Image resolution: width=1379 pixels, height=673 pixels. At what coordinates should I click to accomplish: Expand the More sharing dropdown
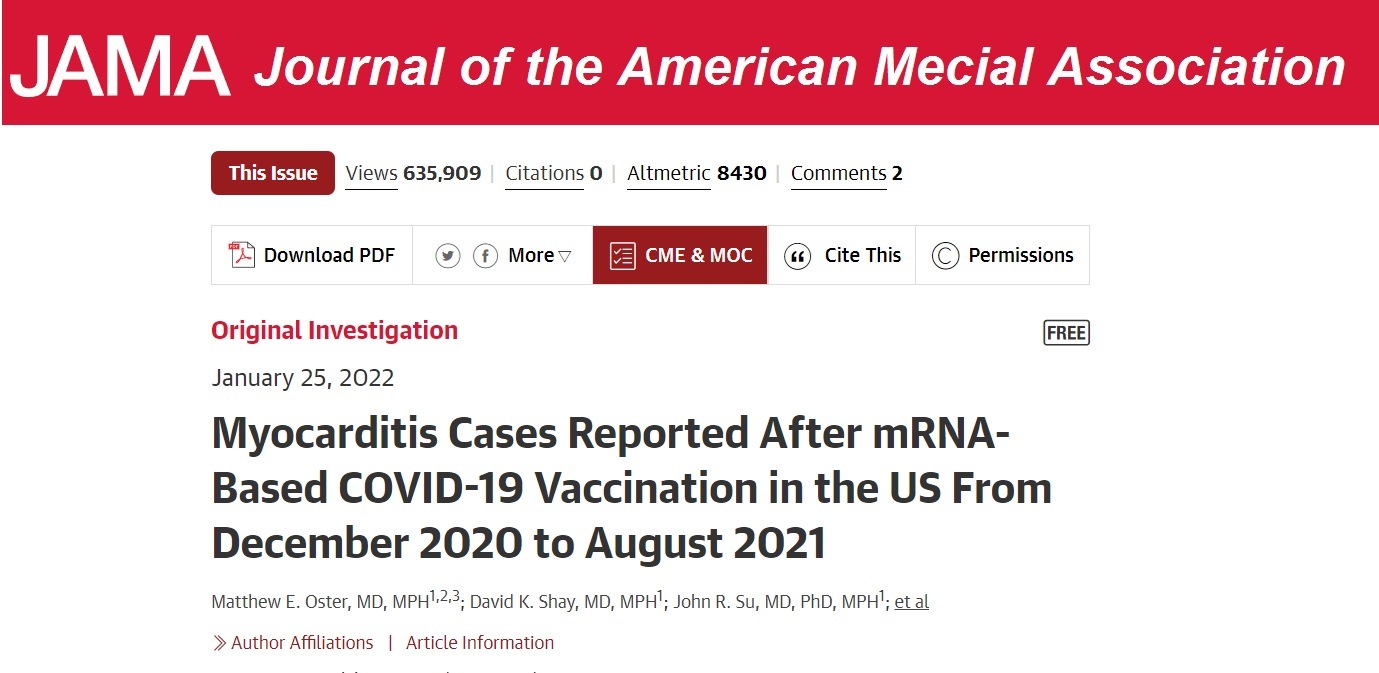tap(540, 256)
